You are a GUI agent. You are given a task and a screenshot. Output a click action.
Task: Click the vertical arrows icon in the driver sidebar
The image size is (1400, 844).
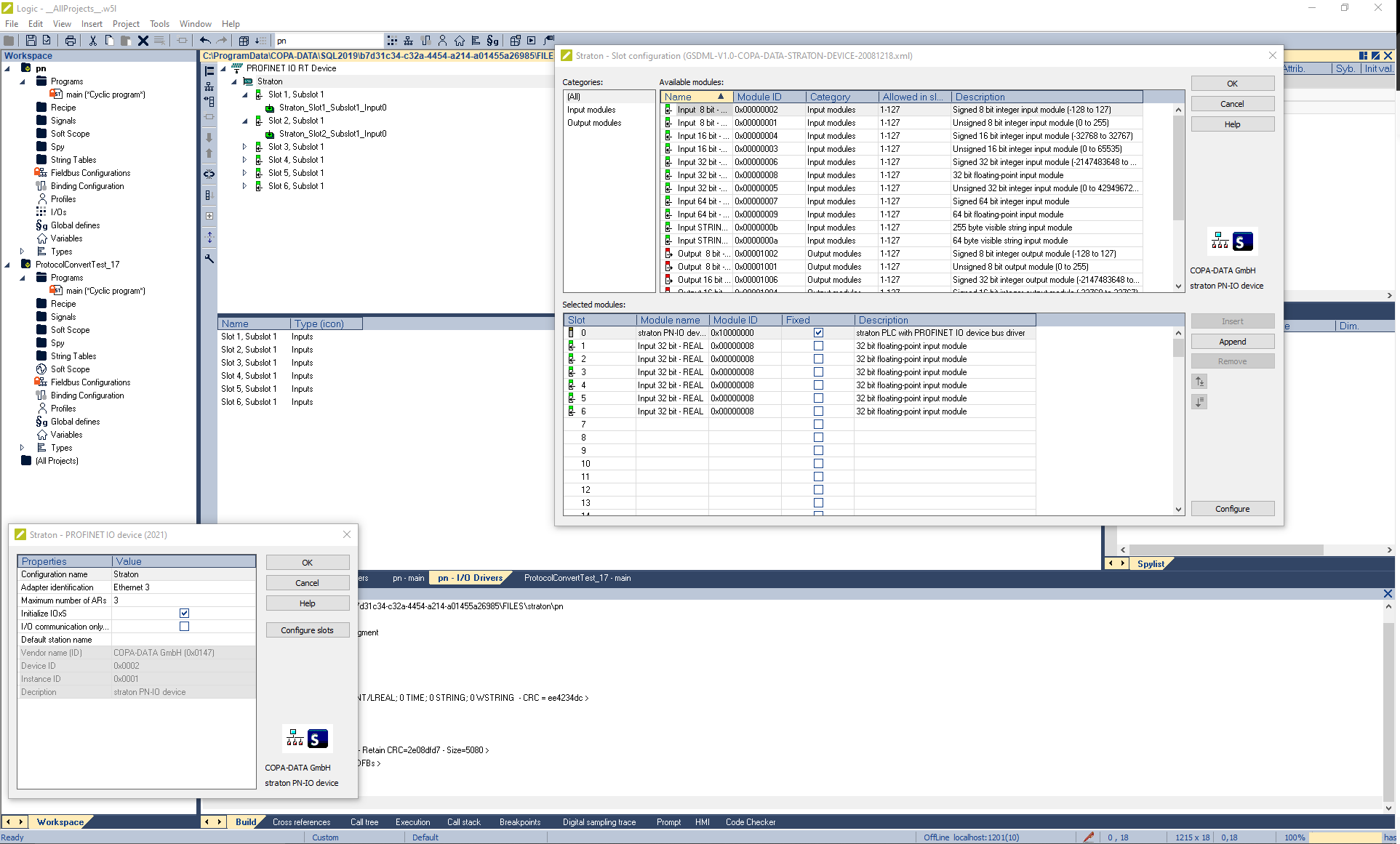tap(209, 237)
